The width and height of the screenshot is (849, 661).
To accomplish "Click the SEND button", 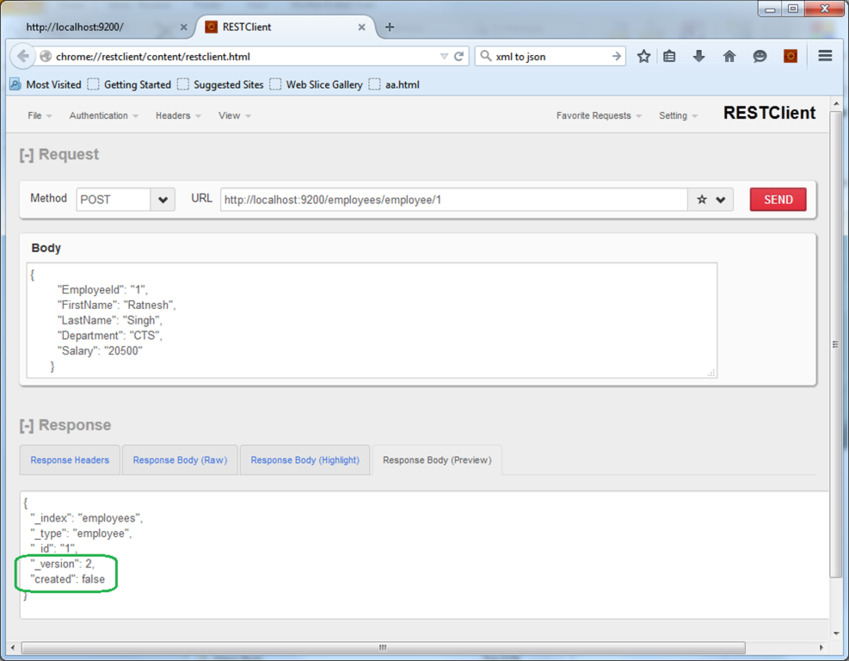I will click(x=777, y=199).
